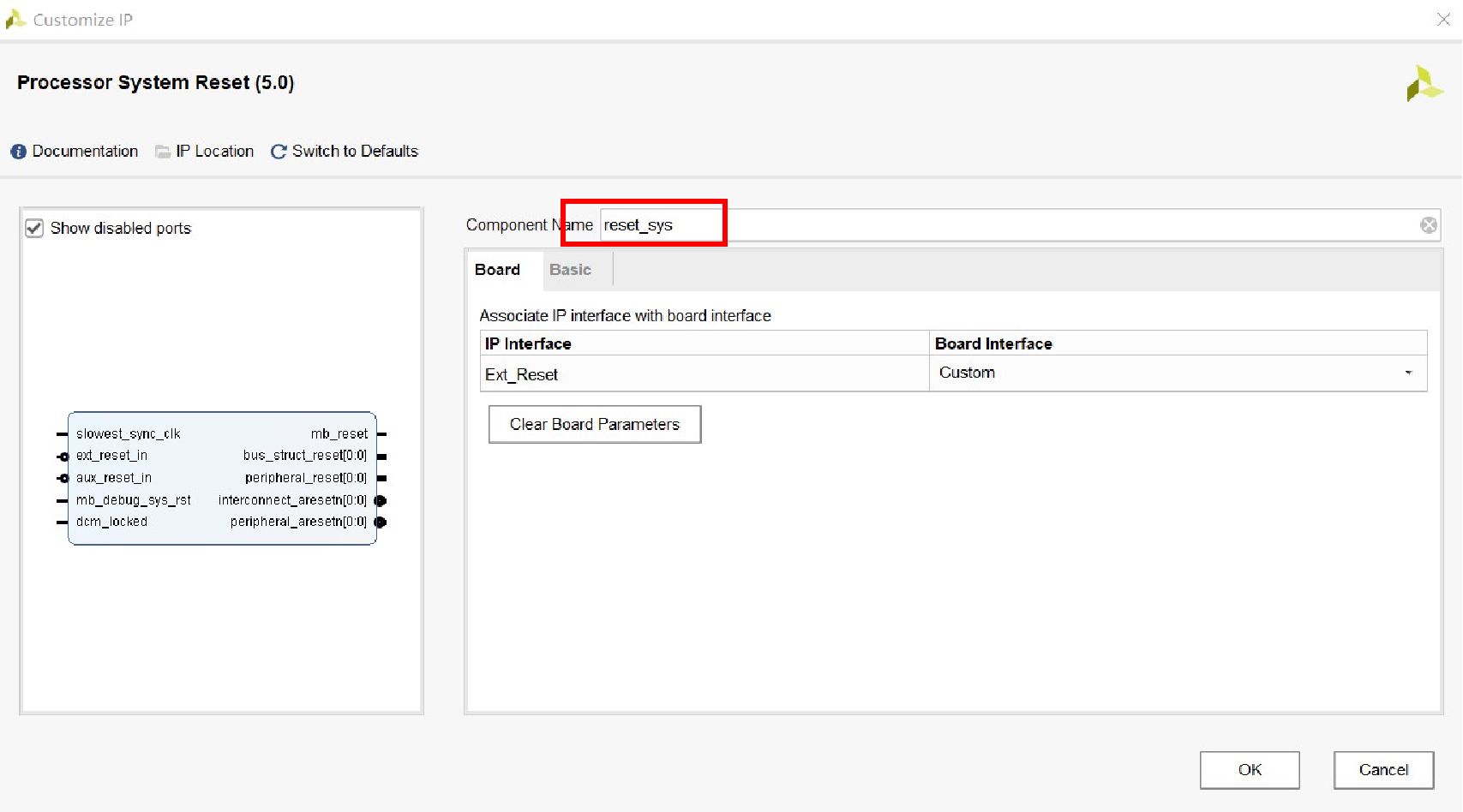Select the mb_debug_sys_rst port

pos(133,500)
